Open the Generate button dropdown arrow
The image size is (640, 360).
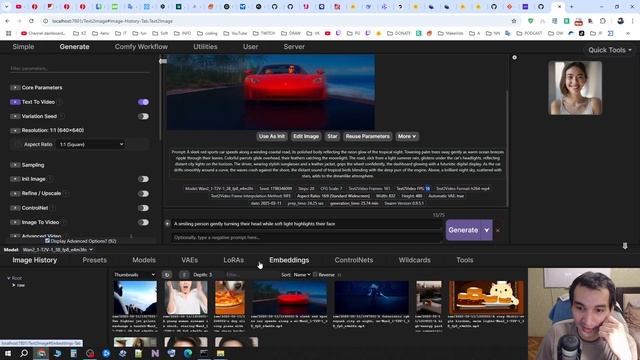[x=487, y=230]
